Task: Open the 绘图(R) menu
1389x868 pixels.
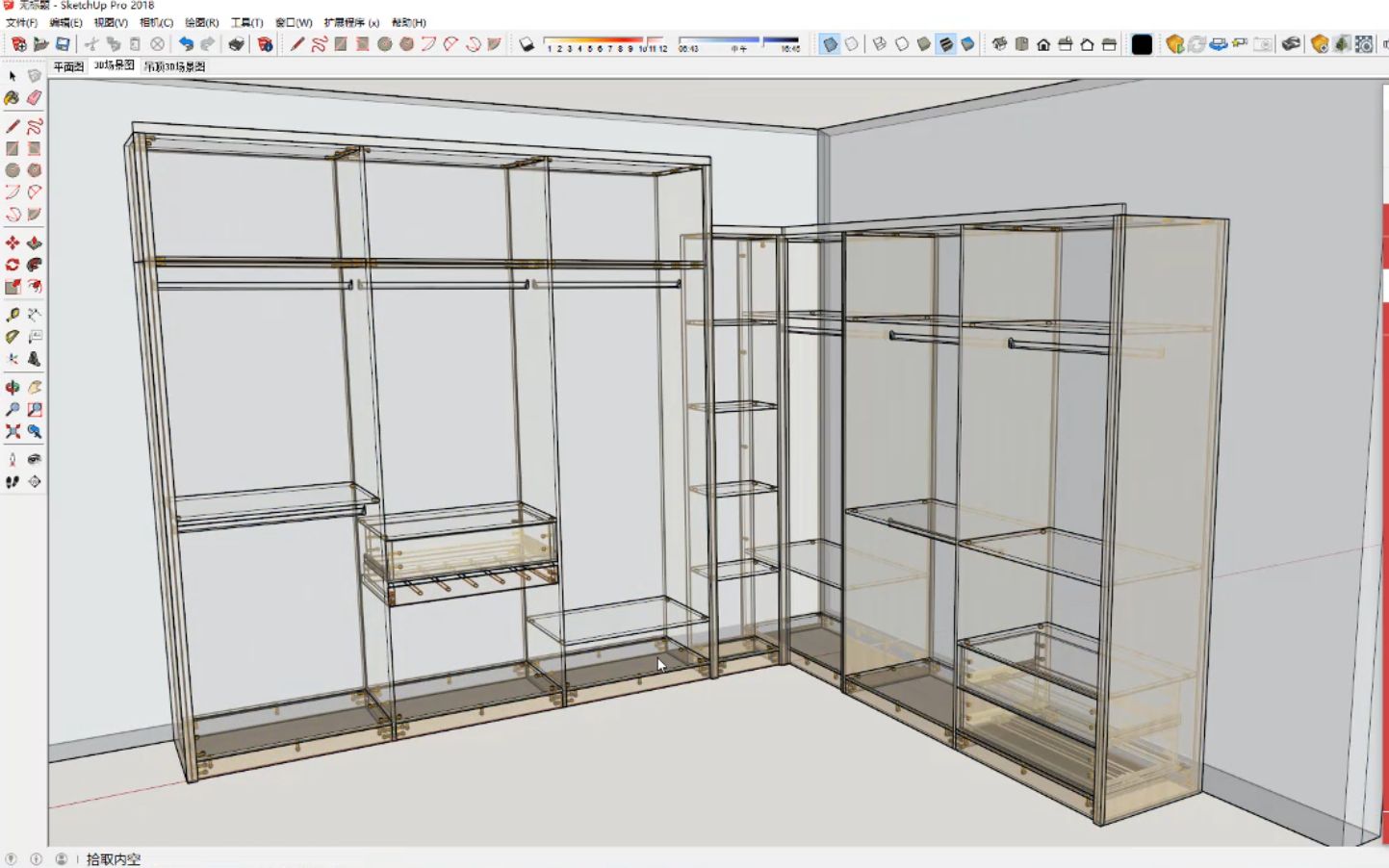Action: [201, 22]
